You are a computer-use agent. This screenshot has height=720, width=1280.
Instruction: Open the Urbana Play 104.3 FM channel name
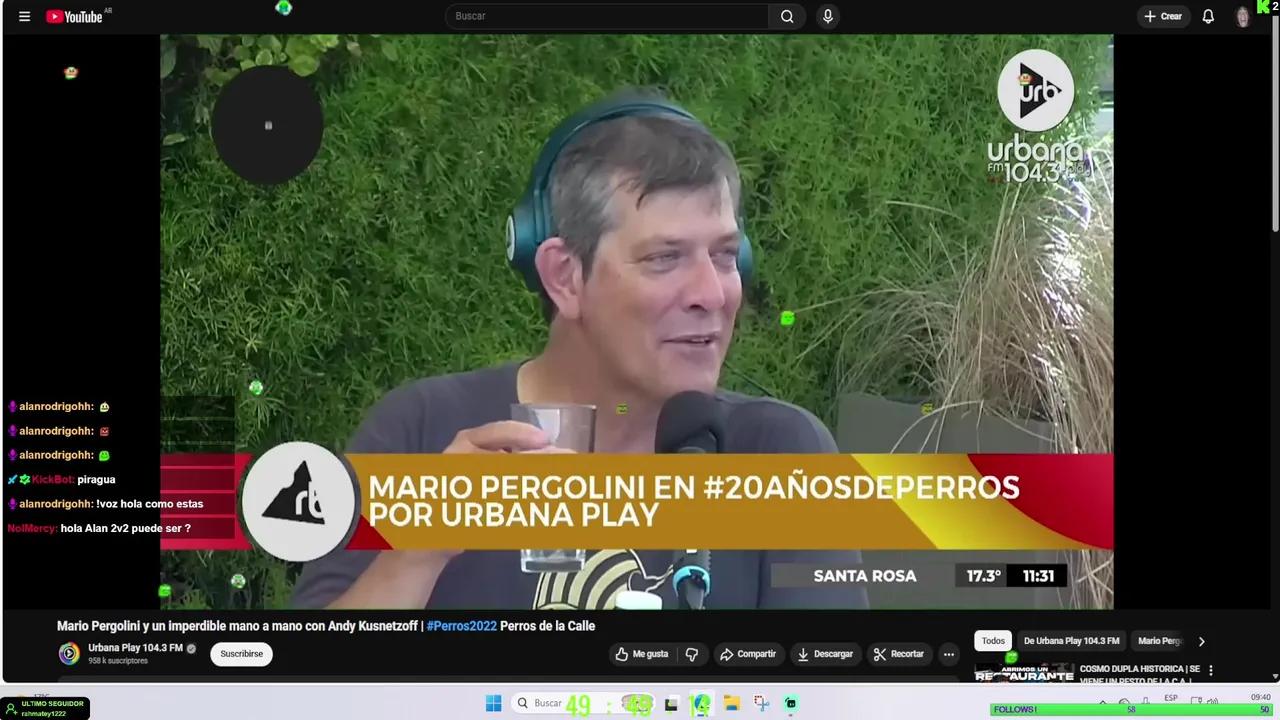(135, 648)
